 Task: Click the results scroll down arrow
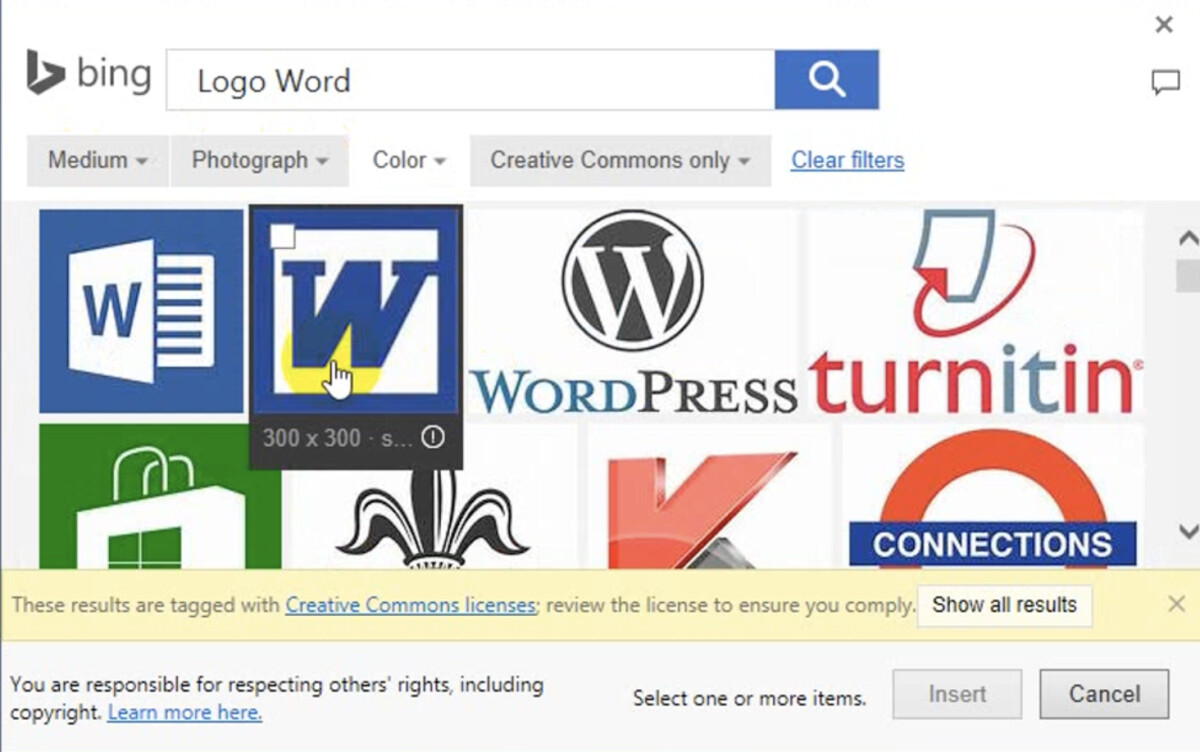click(1188, 530)
